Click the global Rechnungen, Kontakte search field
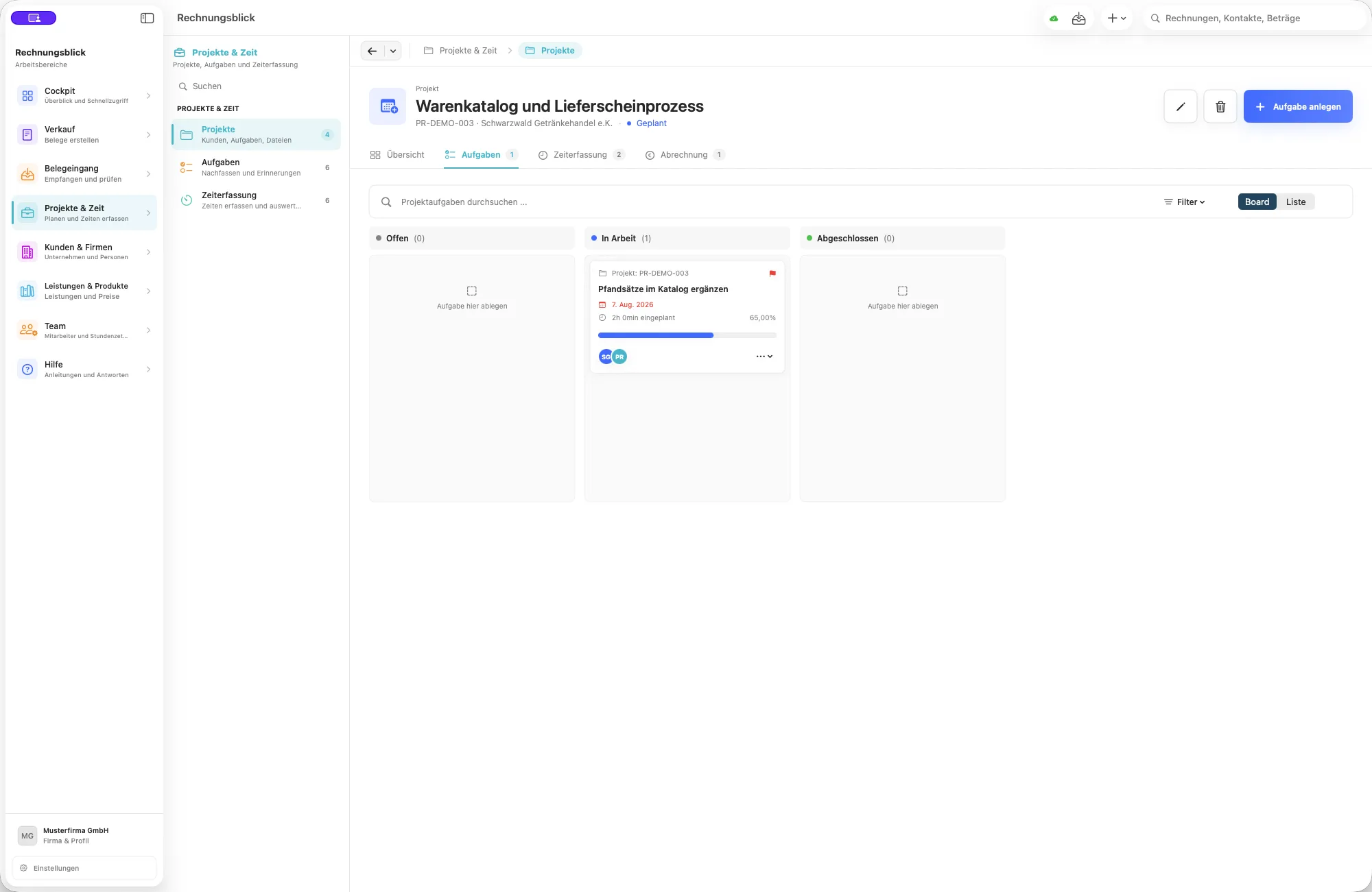Viewport: 1372px width, 892px height. click(1254, 19)
